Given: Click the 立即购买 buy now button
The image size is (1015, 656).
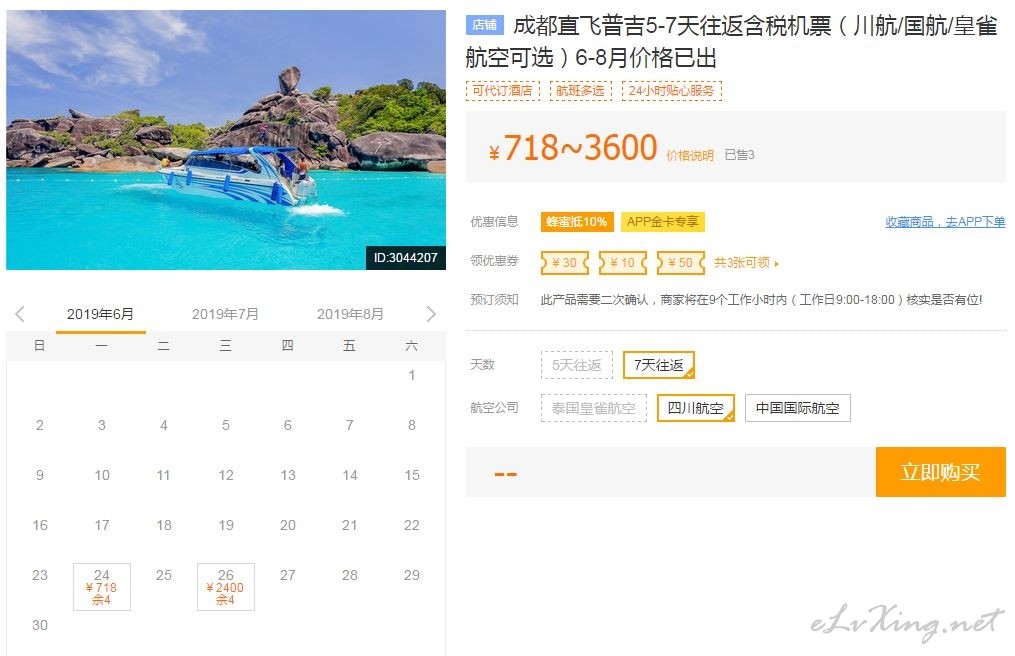Looking at the screenshot, I should tap(941, 472).
